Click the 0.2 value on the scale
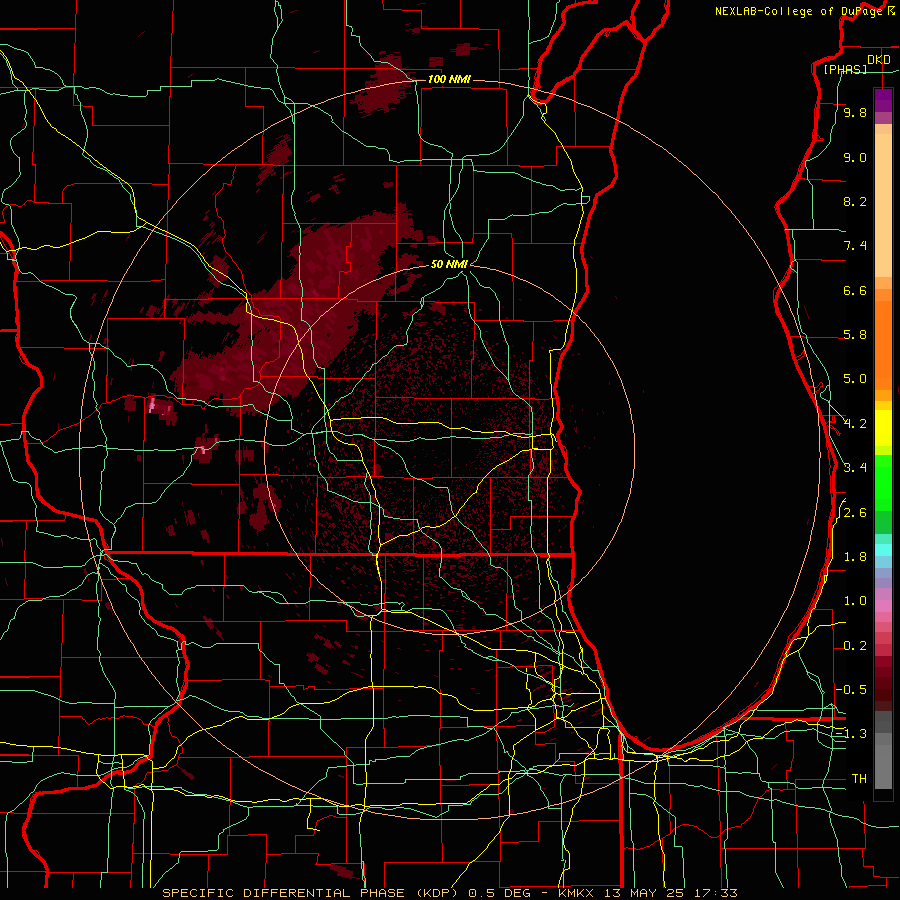This screenshot has height=900, width=900. tap(855, 646)
